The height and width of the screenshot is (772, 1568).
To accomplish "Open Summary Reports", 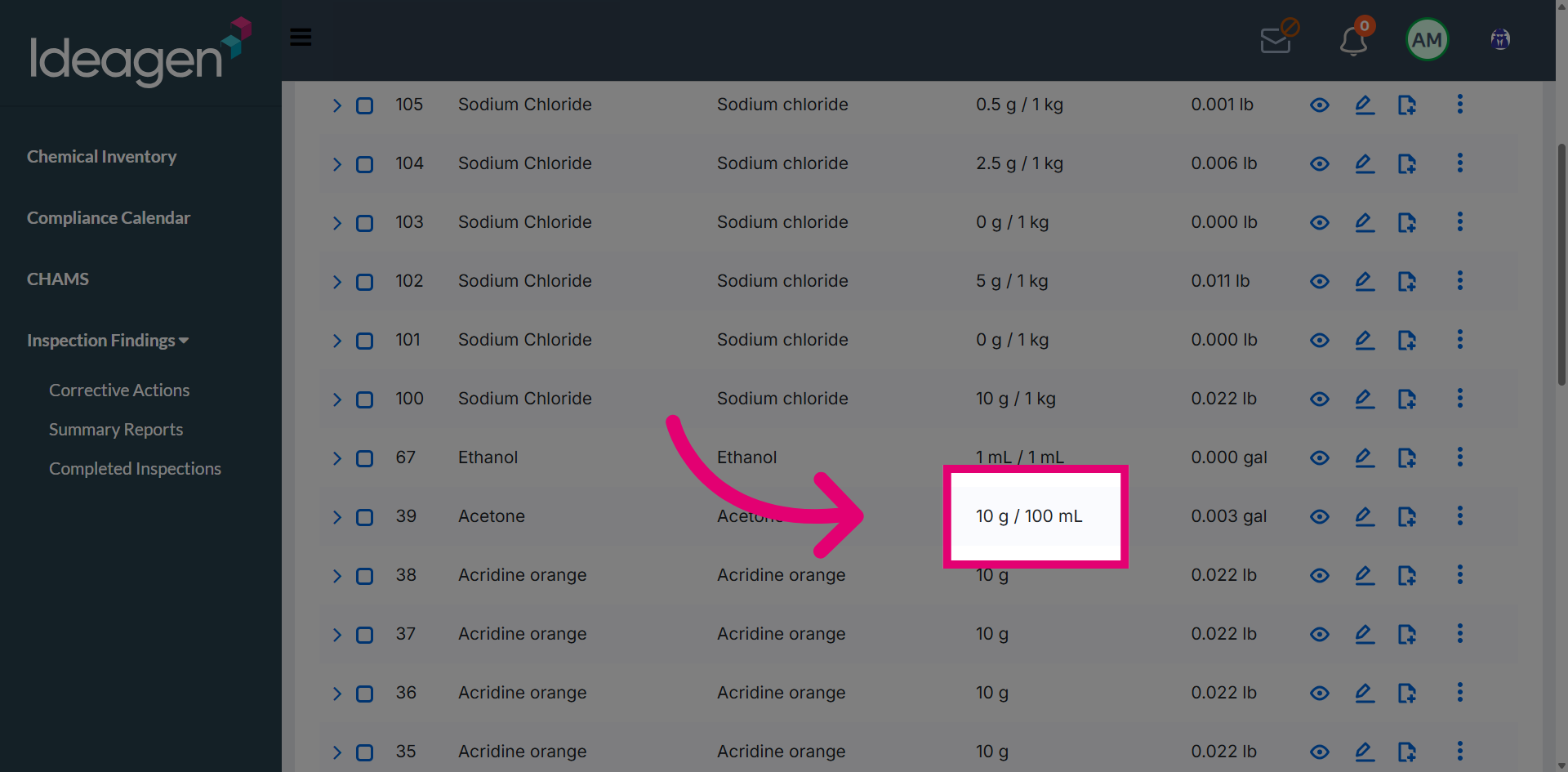I will pyautogui.click(x=116, y=429).
